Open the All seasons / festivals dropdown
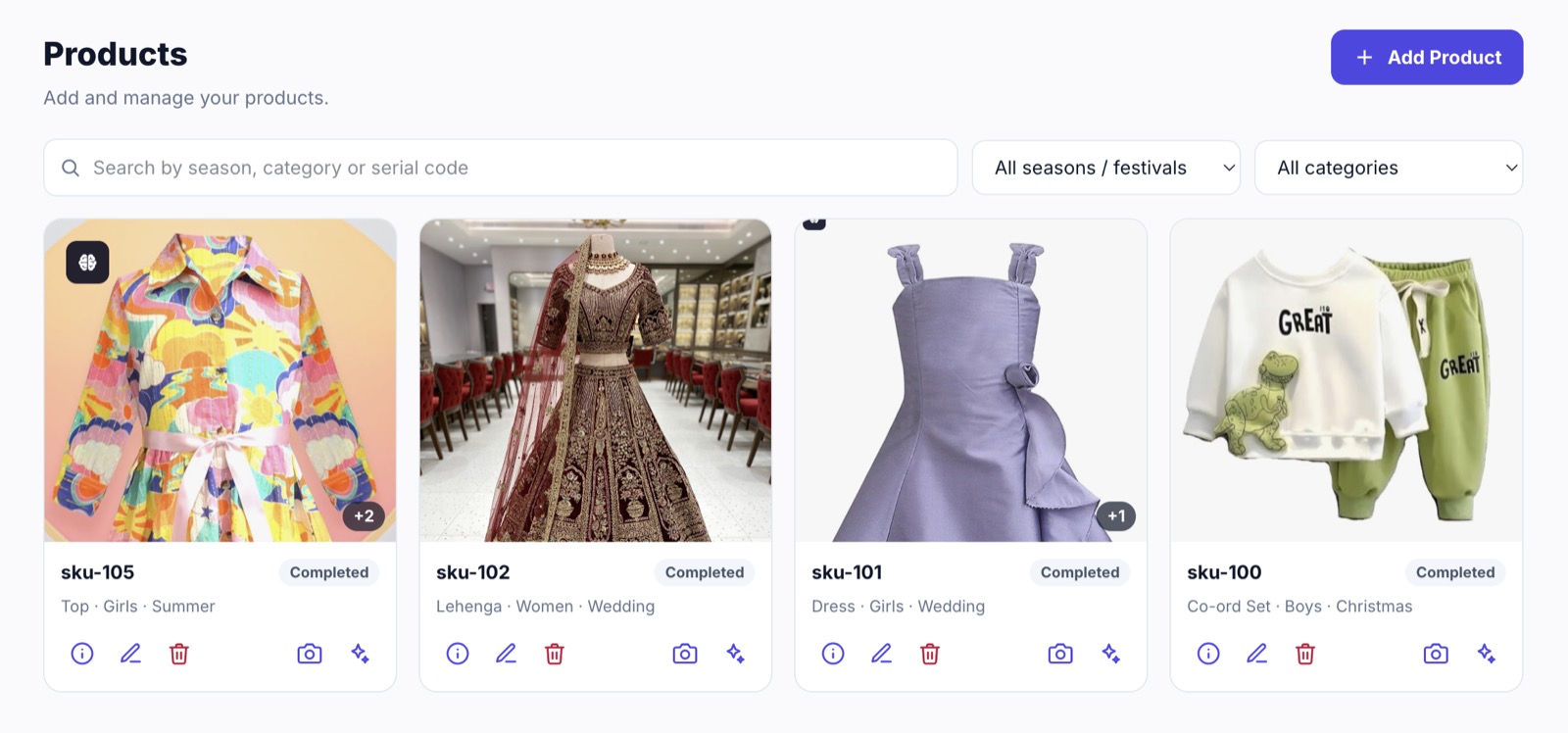 coord(1106,168)
